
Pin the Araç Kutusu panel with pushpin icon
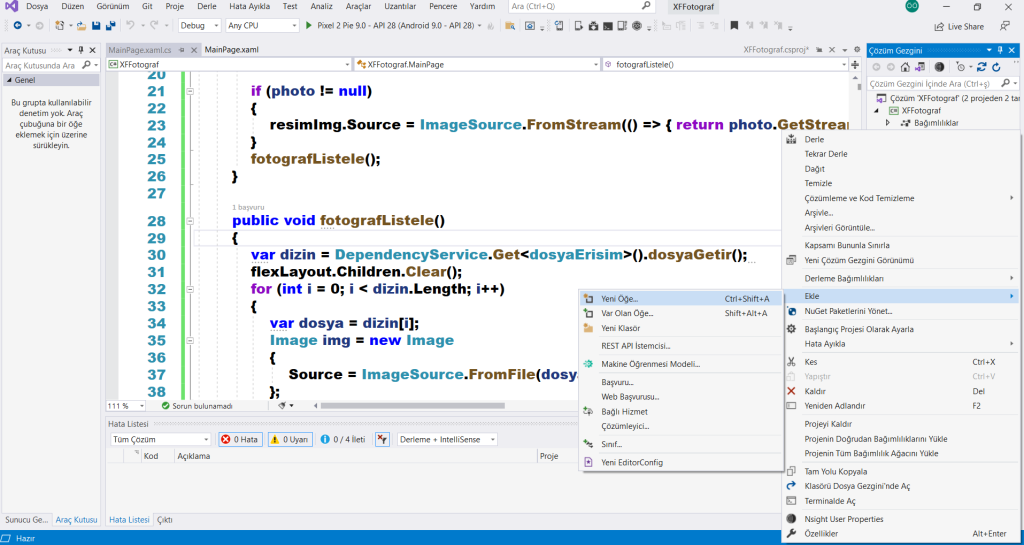pos(79,50)
